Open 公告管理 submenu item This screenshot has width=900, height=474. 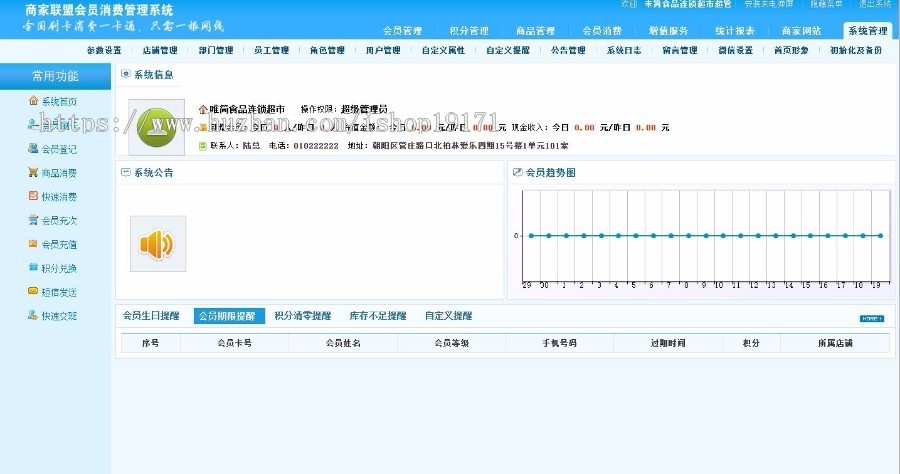coord(568,50)
